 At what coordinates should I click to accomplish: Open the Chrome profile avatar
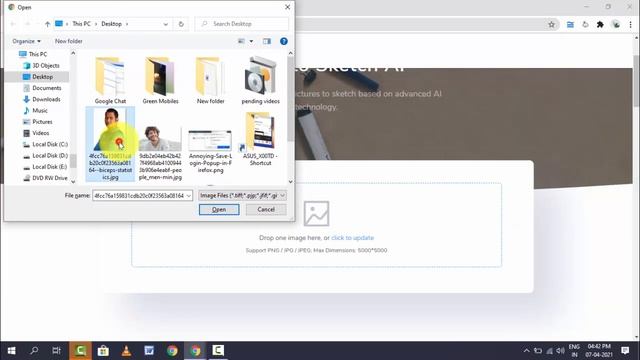click(616, 24)
